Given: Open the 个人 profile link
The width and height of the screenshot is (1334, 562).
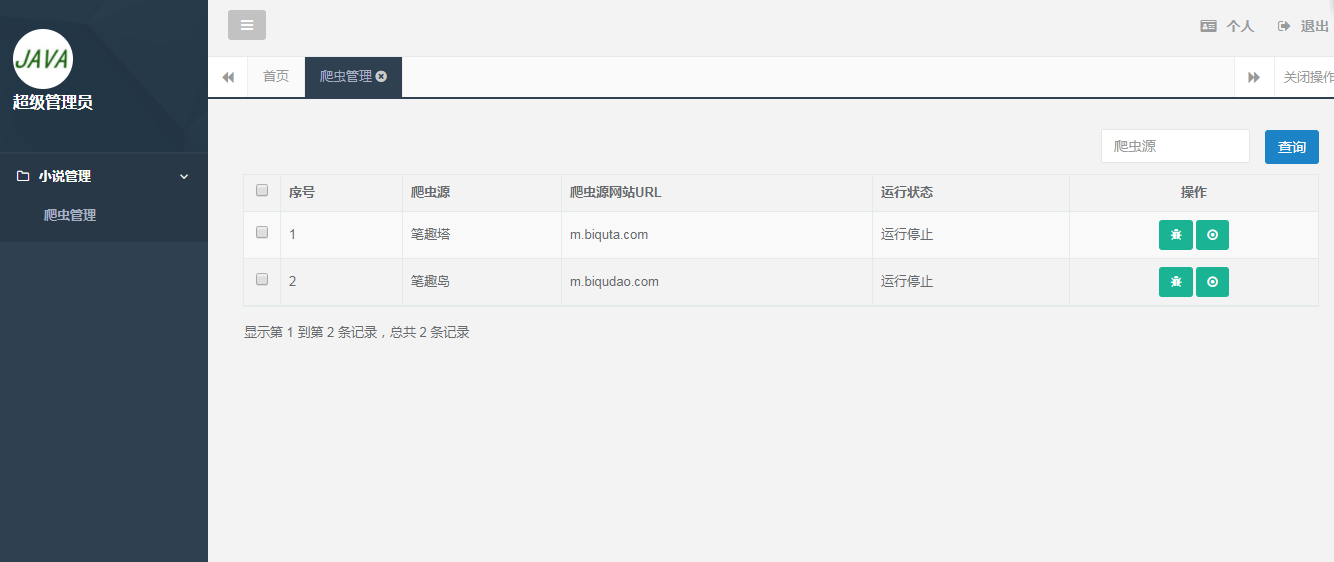Looking at the screenshot, I should (x=1228, y=26).
